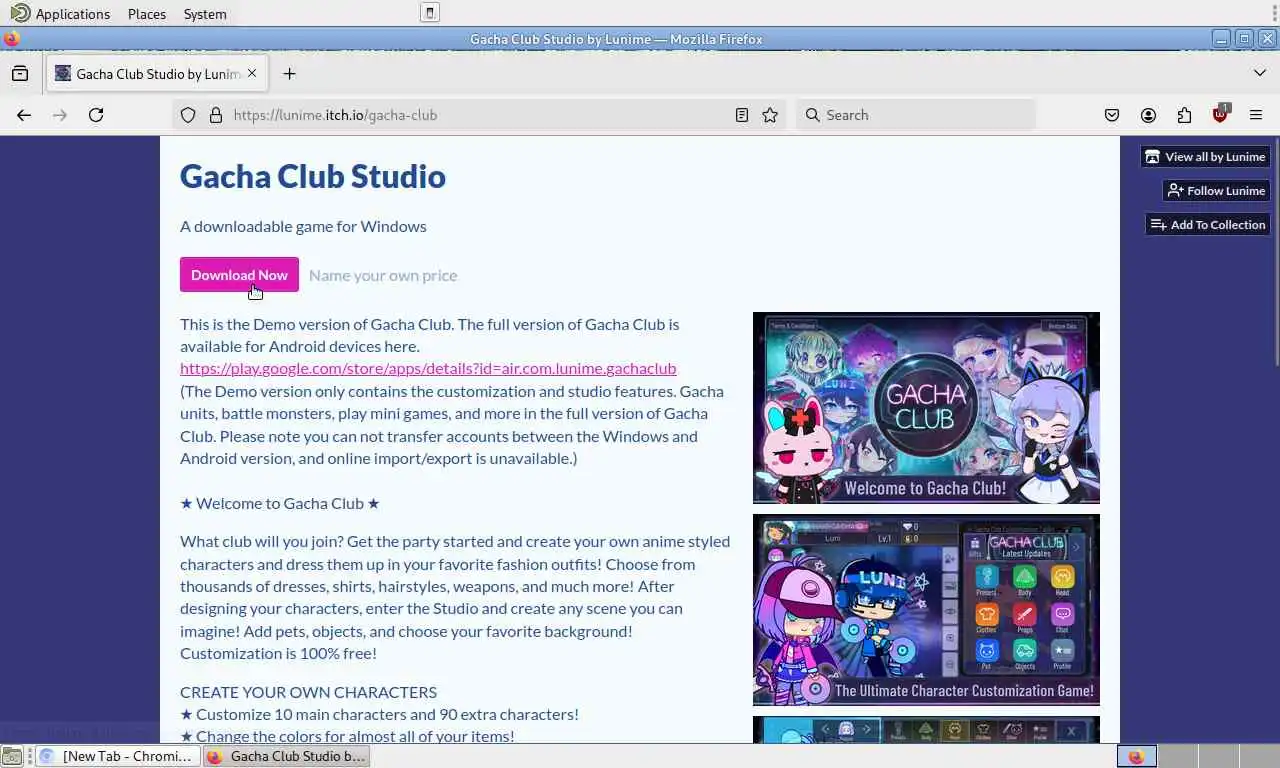Click the panel icon in top bar
Image resolution: width=1280 pixels, height=768 pixels.
point(429,13)
